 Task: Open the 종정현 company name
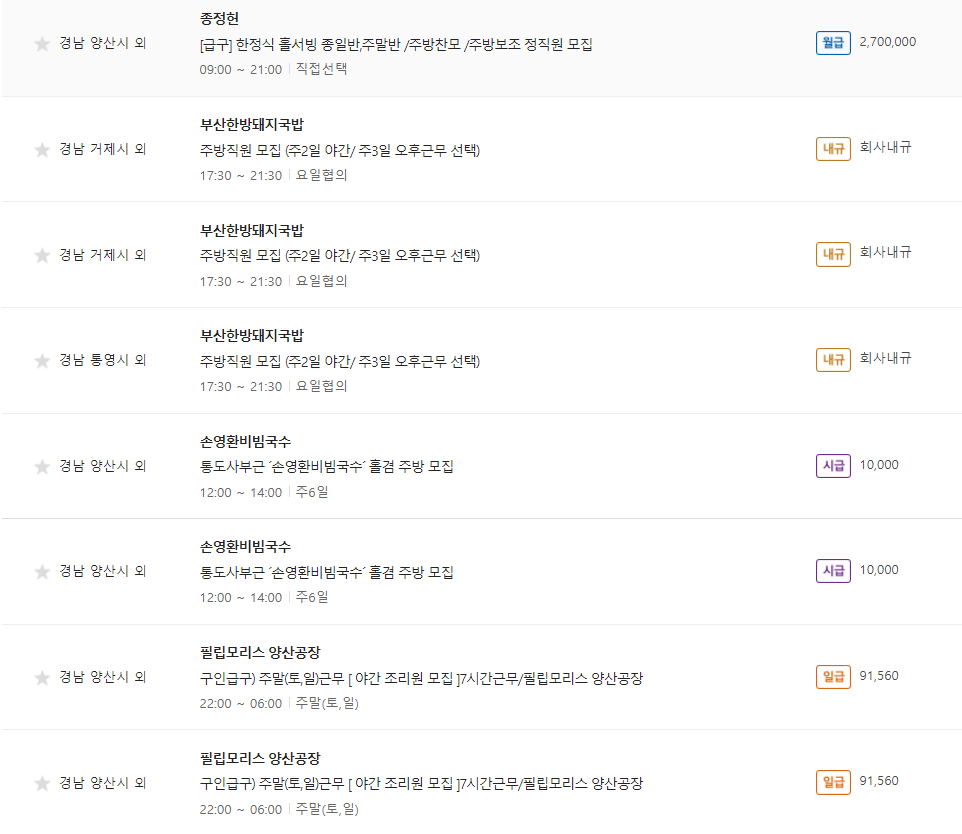click(219, 18)
